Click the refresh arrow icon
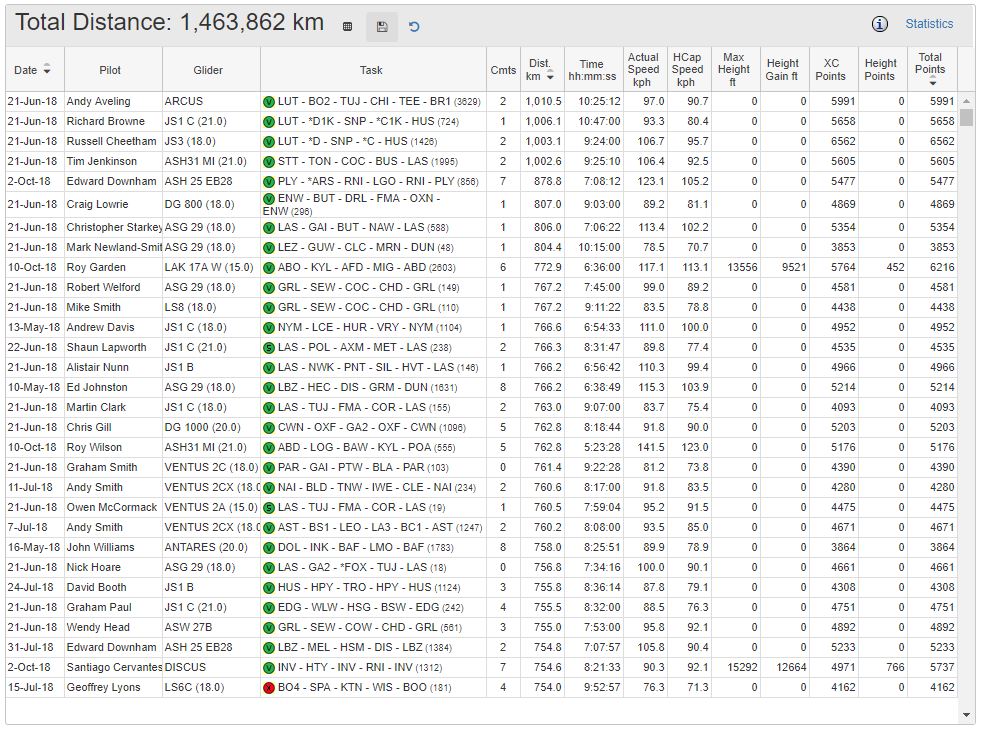The image size is (982, 730). click(x=414, y=27)
